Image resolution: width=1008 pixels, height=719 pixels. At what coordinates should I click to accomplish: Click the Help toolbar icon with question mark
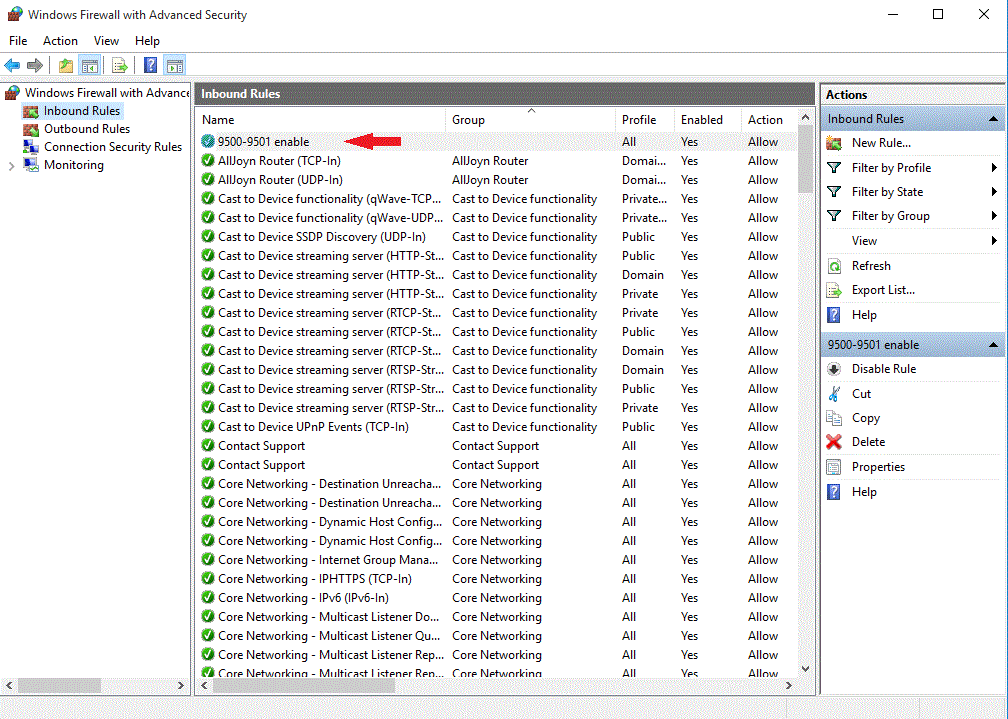tap(150, 66)
